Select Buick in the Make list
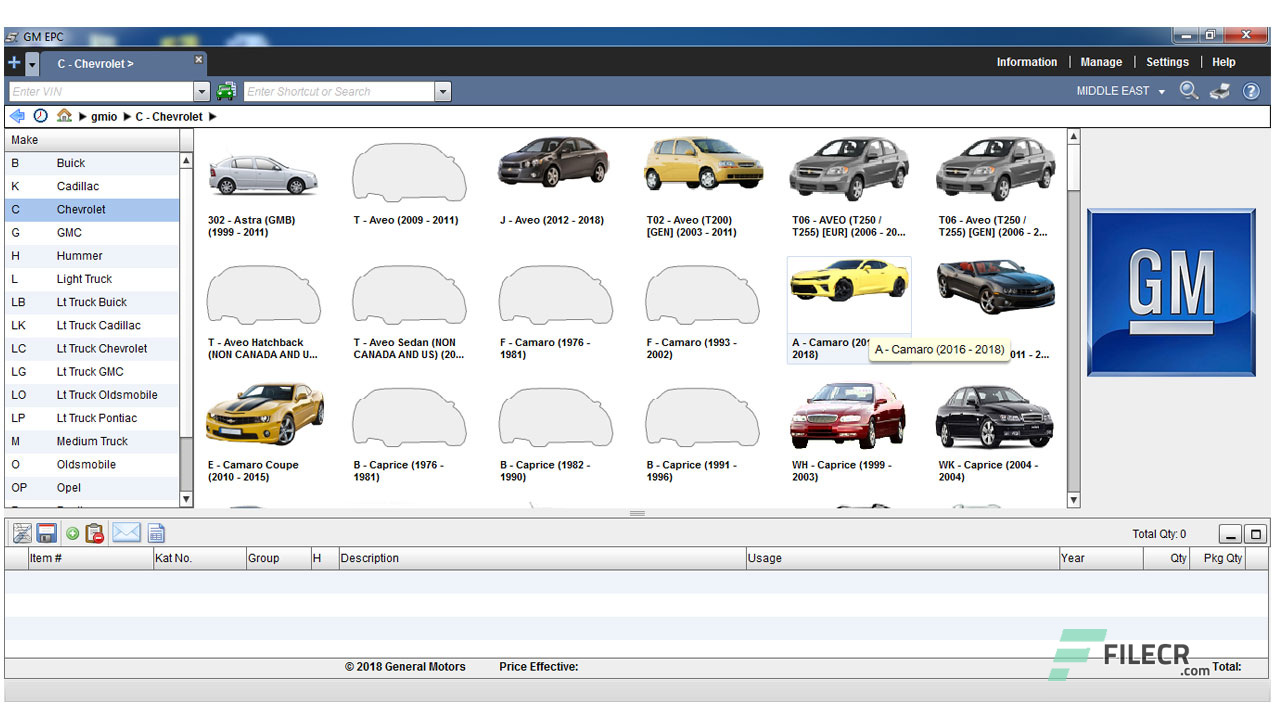The height and width of the screenshot is (720, 1280). (92, 163)
